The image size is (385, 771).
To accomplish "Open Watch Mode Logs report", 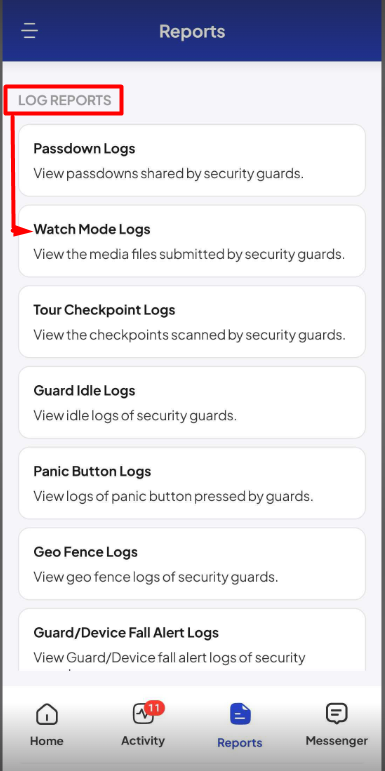I will point(192,241).
